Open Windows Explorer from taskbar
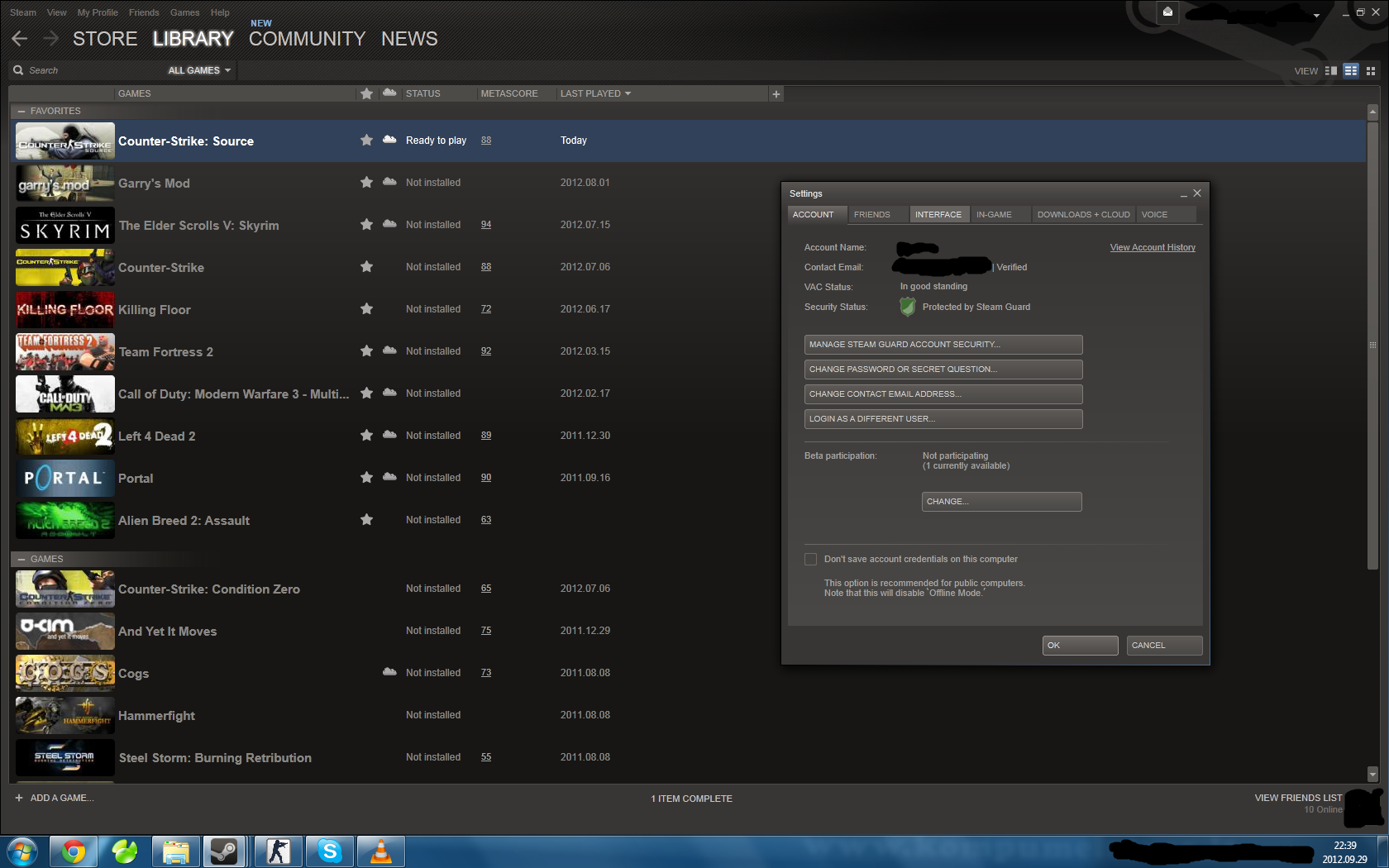The image size is (1389, 868). coord(176,851)
